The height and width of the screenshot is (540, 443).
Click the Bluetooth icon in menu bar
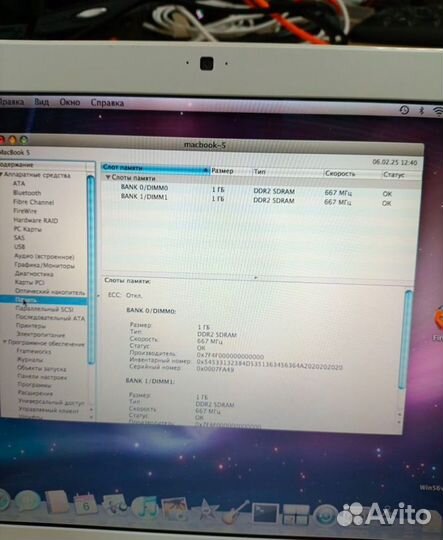(421, 111)
